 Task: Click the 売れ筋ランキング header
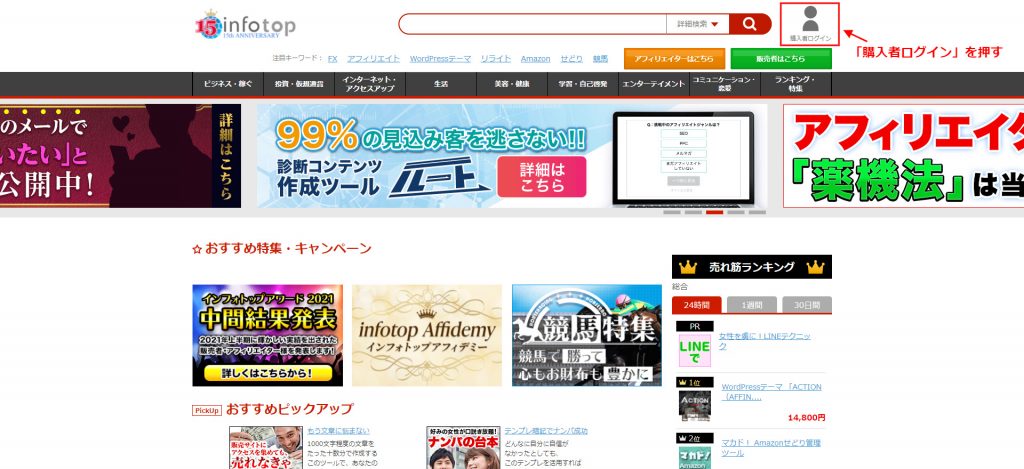click(752, 267)
